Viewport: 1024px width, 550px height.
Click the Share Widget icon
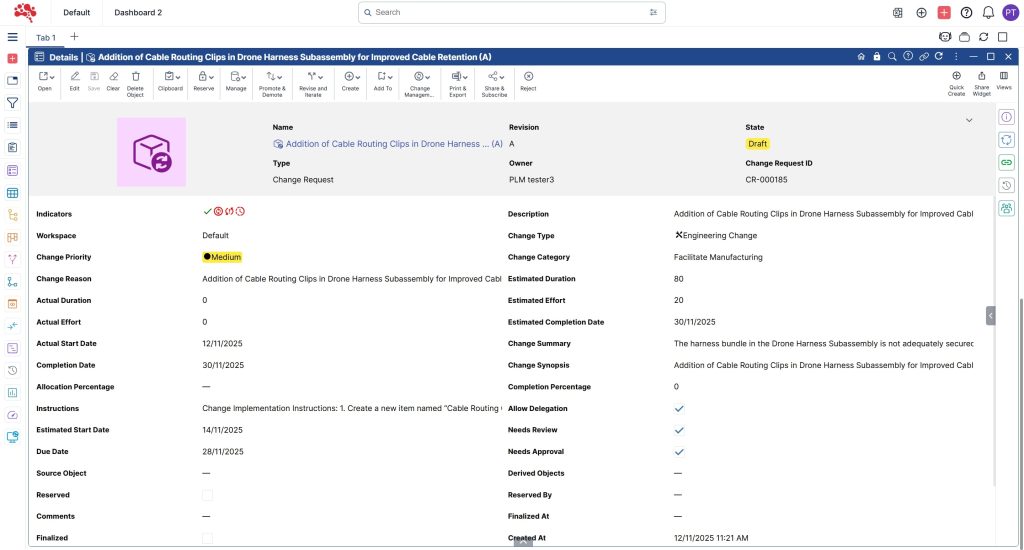(981, 77)
